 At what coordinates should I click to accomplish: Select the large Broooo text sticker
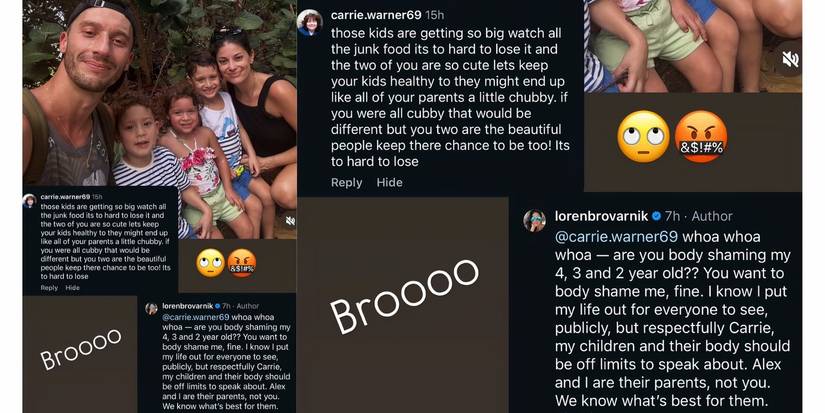404,296
